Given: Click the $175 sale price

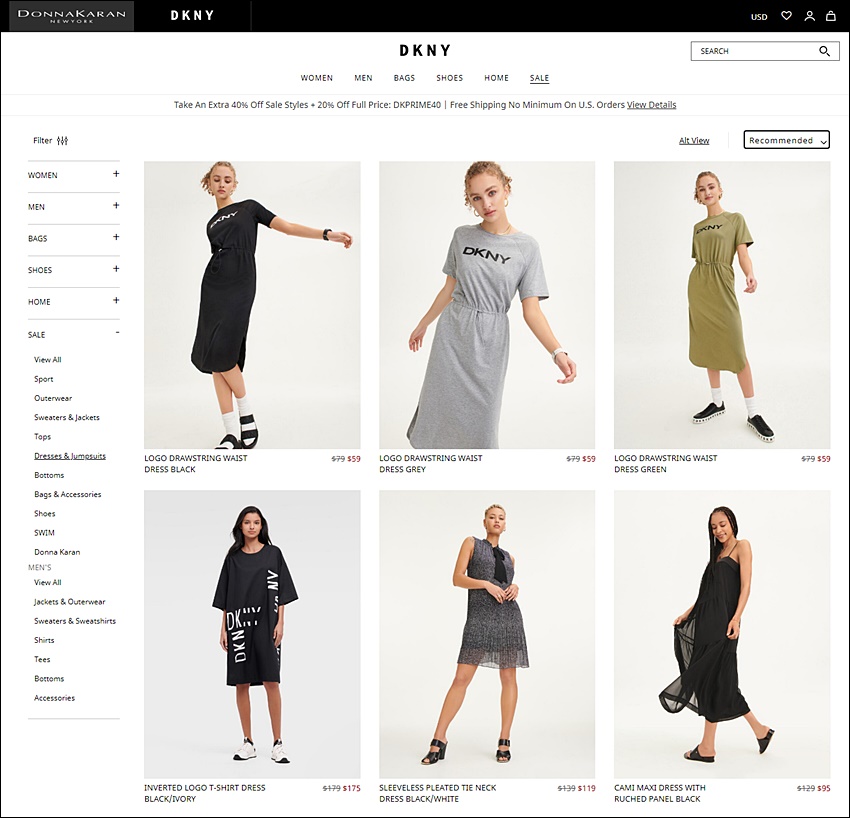Looking at the screenshot, I should (351, 788).
